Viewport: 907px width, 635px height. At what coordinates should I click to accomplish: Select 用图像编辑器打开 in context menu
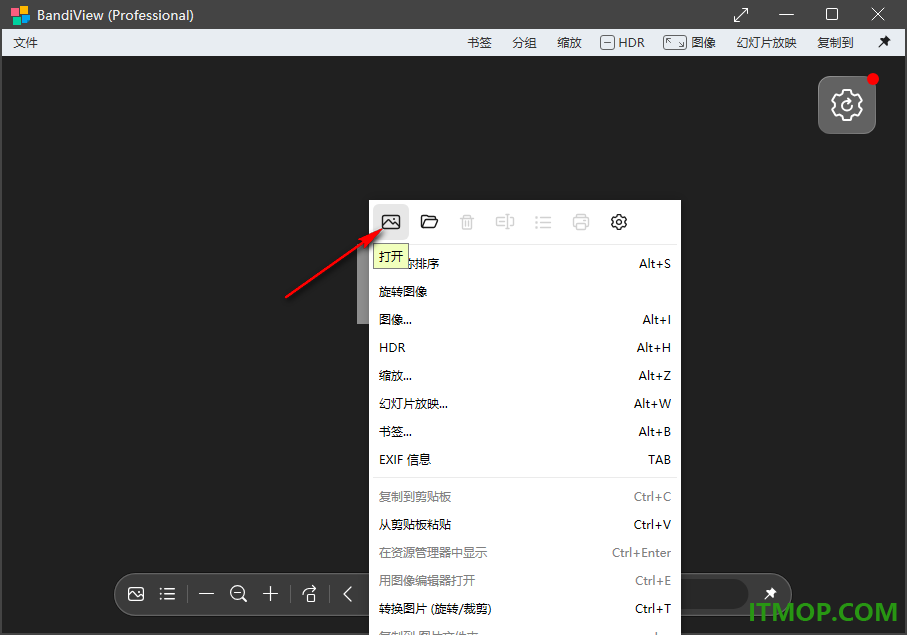[525, 581]
